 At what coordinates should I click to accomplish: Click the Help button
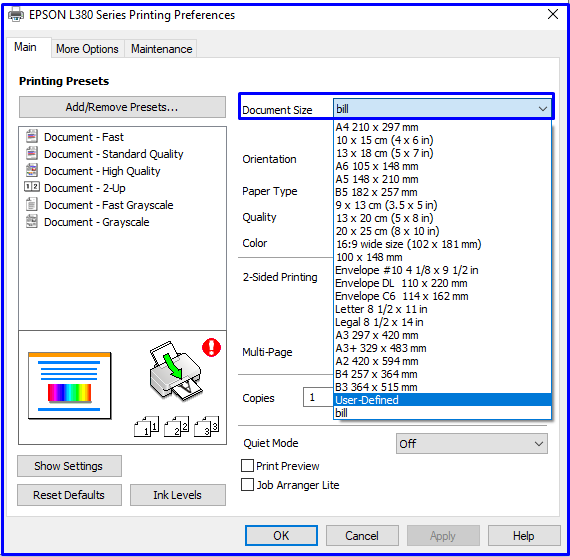[524, 536]
